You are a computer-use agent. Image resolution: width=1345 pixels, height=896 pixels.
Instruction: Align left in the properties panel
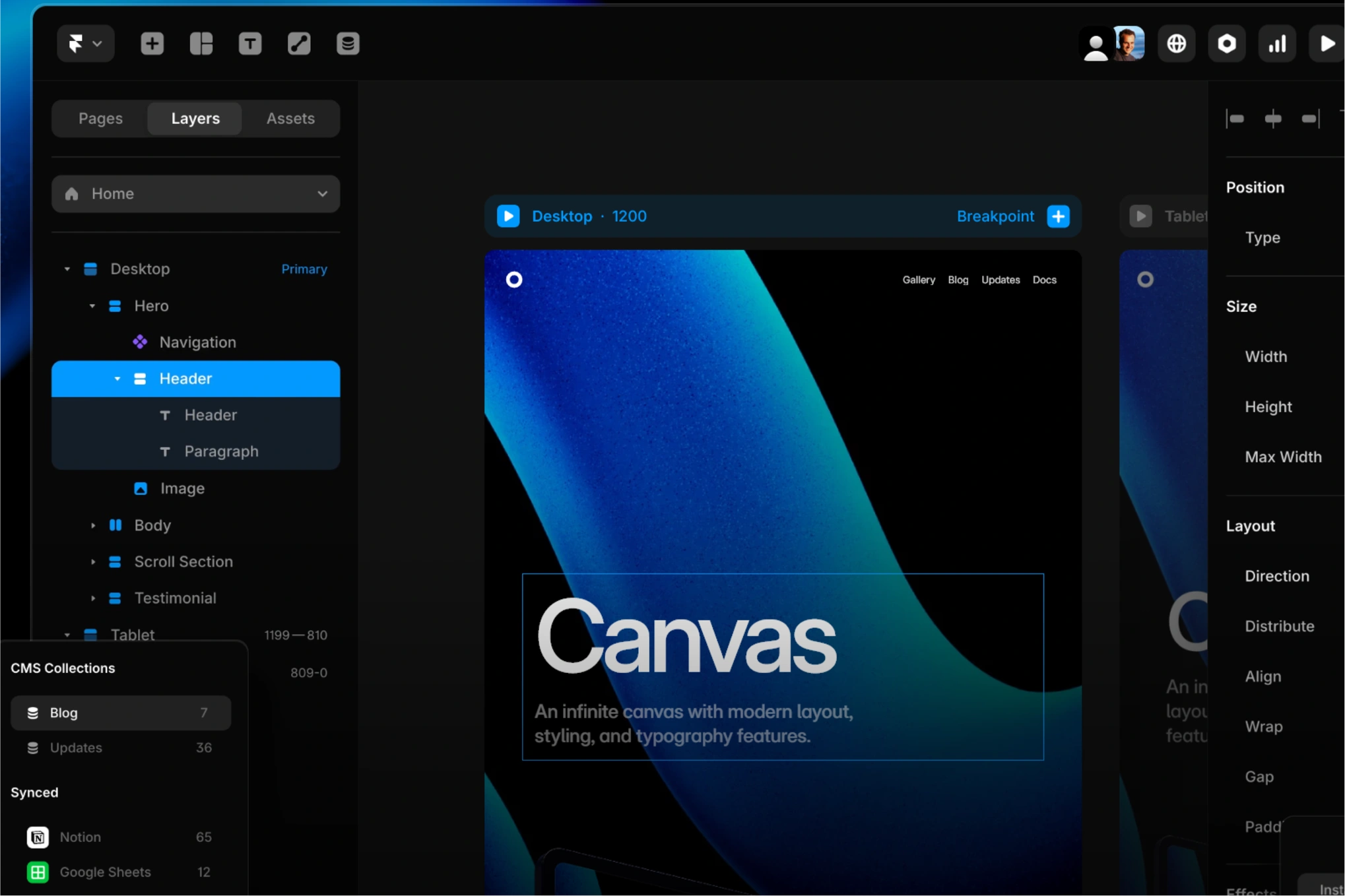pos(1235,119)
